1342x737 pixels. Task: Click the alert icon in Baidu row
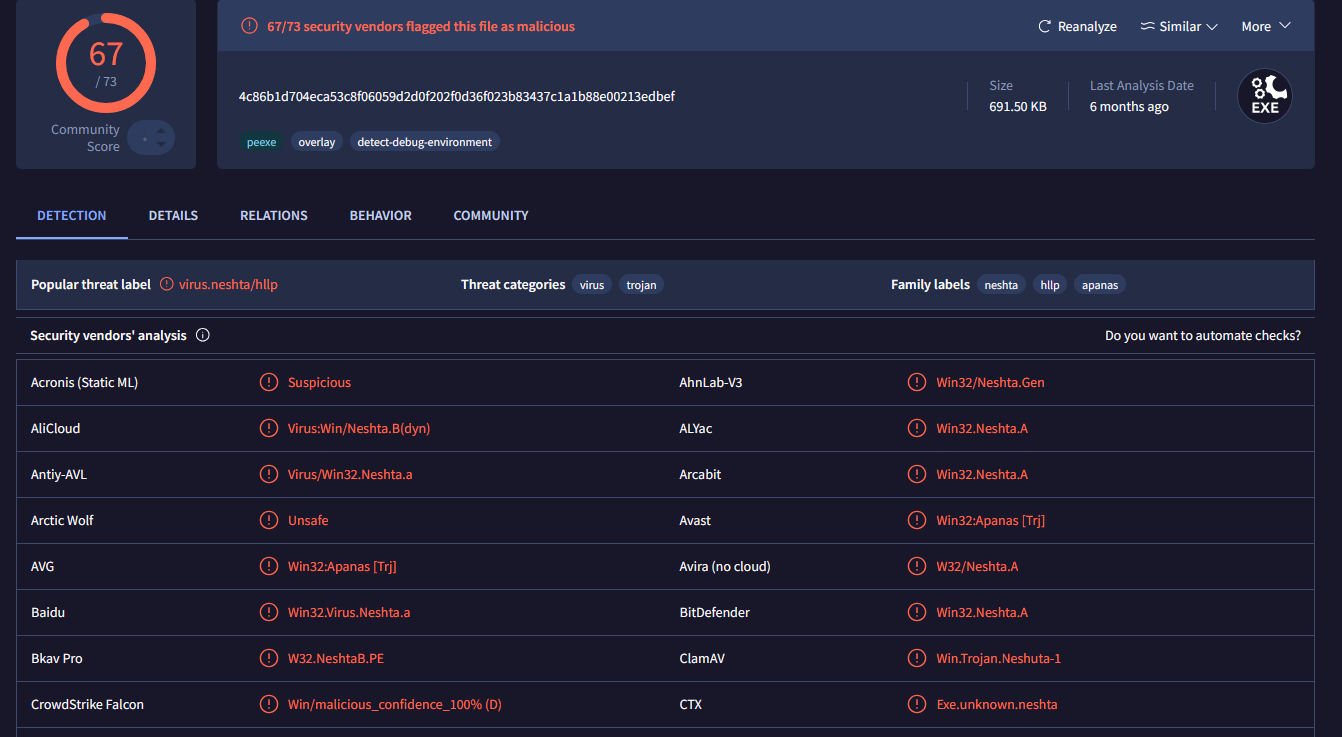coord(269,612)
